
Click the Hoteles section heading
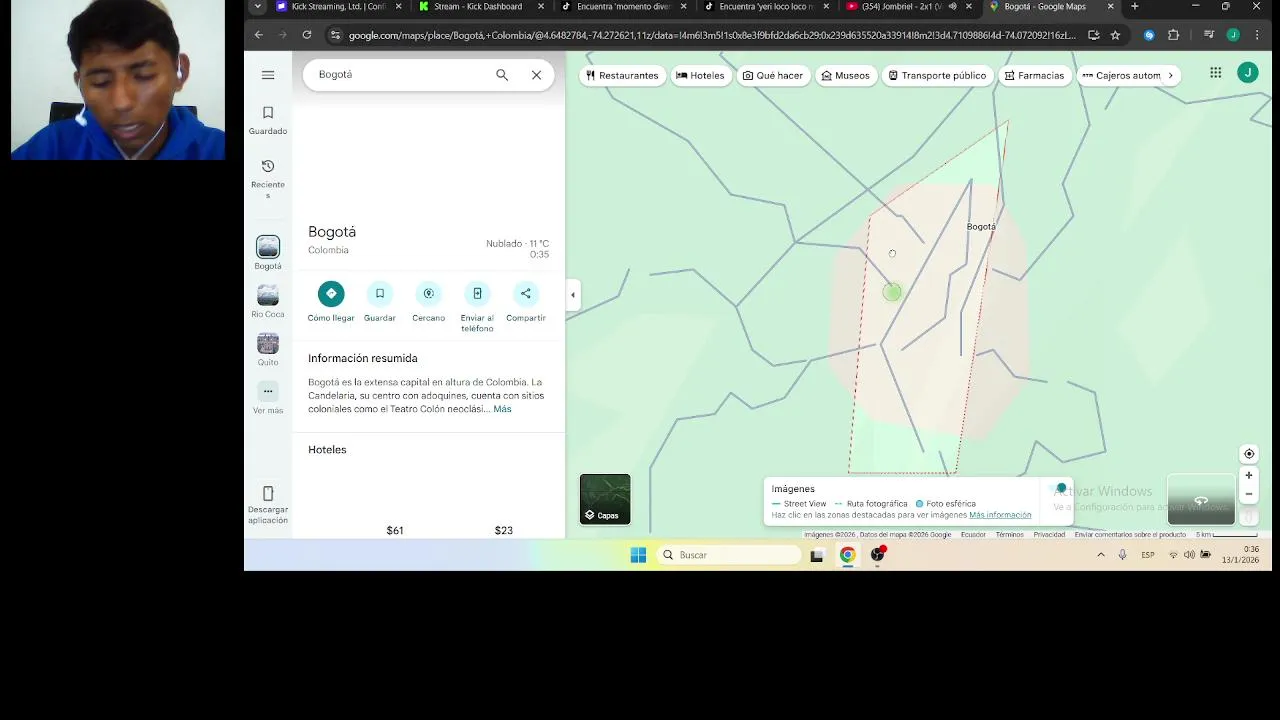click(x=327, y=450)
